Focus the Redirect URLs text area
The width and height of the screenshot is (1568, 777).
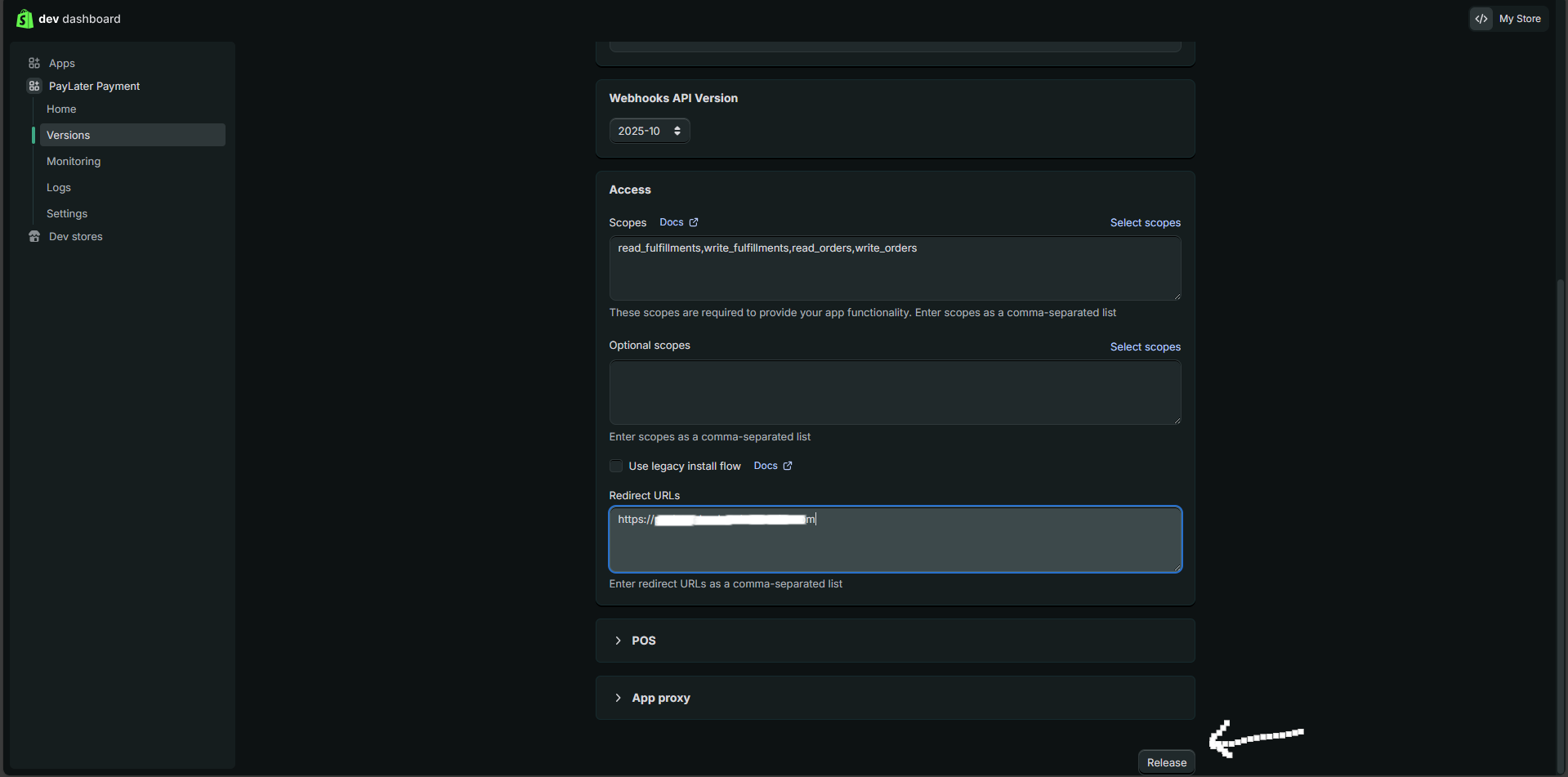pos(895,539)
